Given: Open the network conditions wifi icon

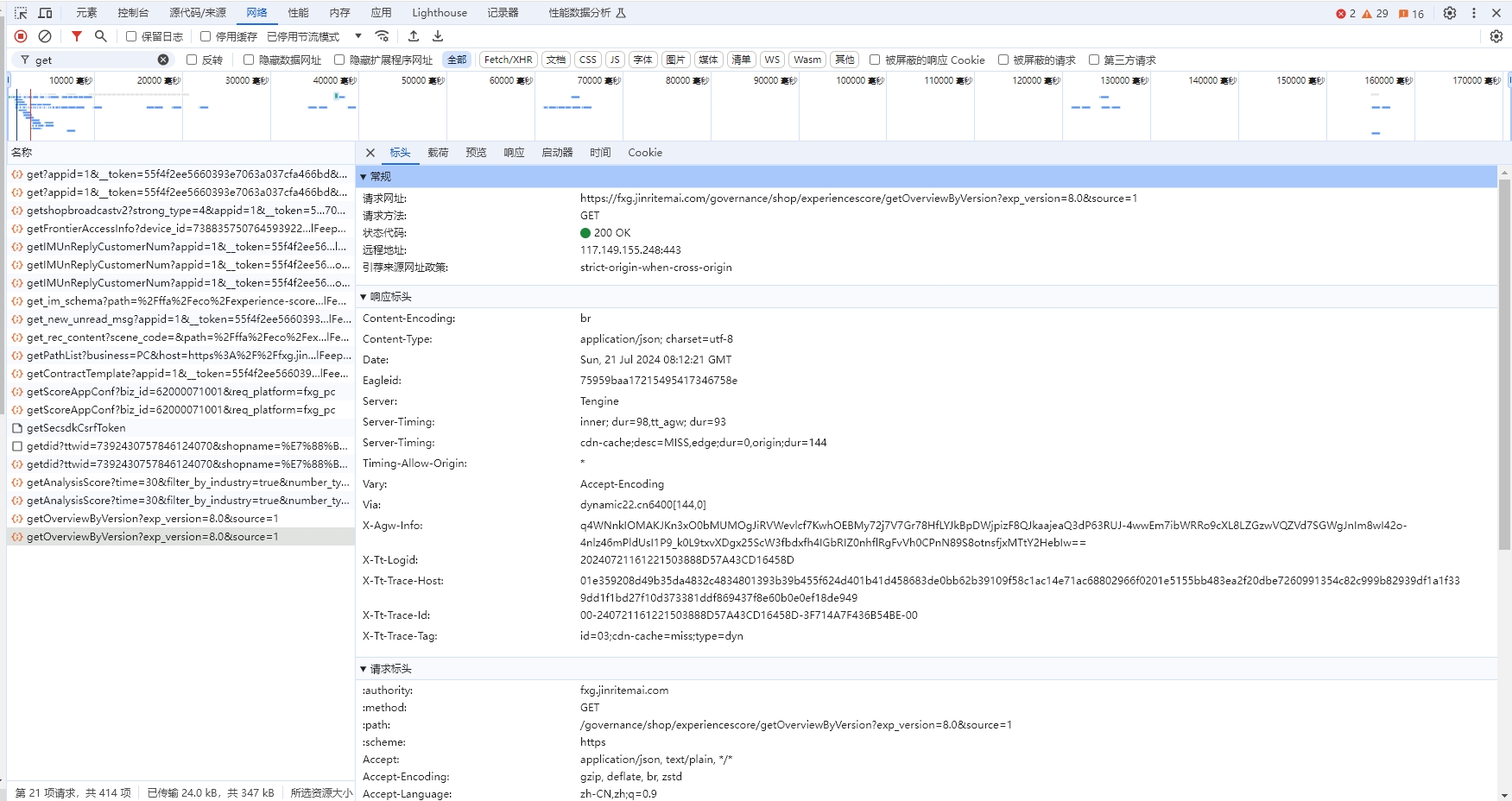Looking at the screenshot, I should click(x=382, y=36).
